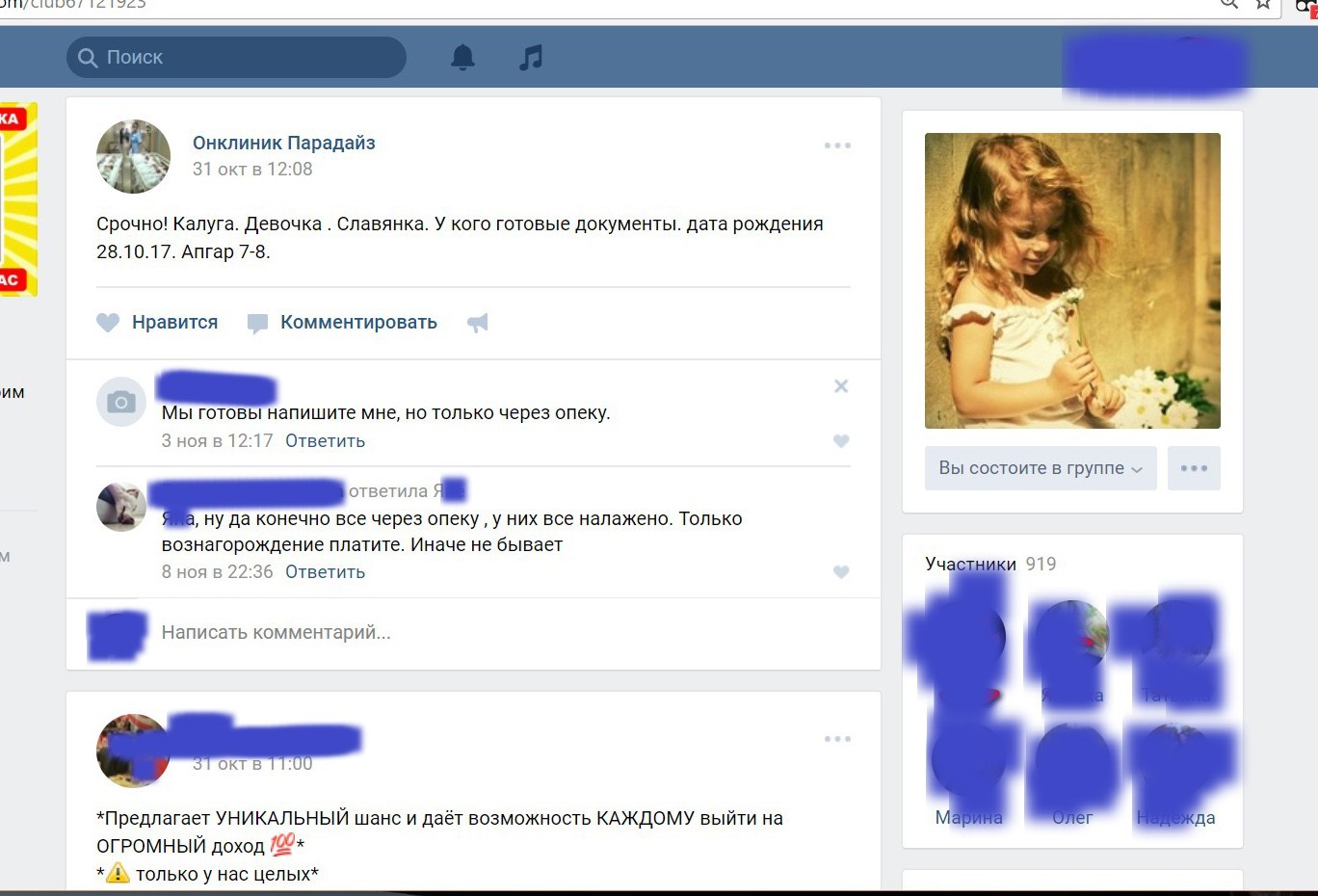
Task: Reply to the 3 ноя comment via Ответить
Action: (325, 441)
